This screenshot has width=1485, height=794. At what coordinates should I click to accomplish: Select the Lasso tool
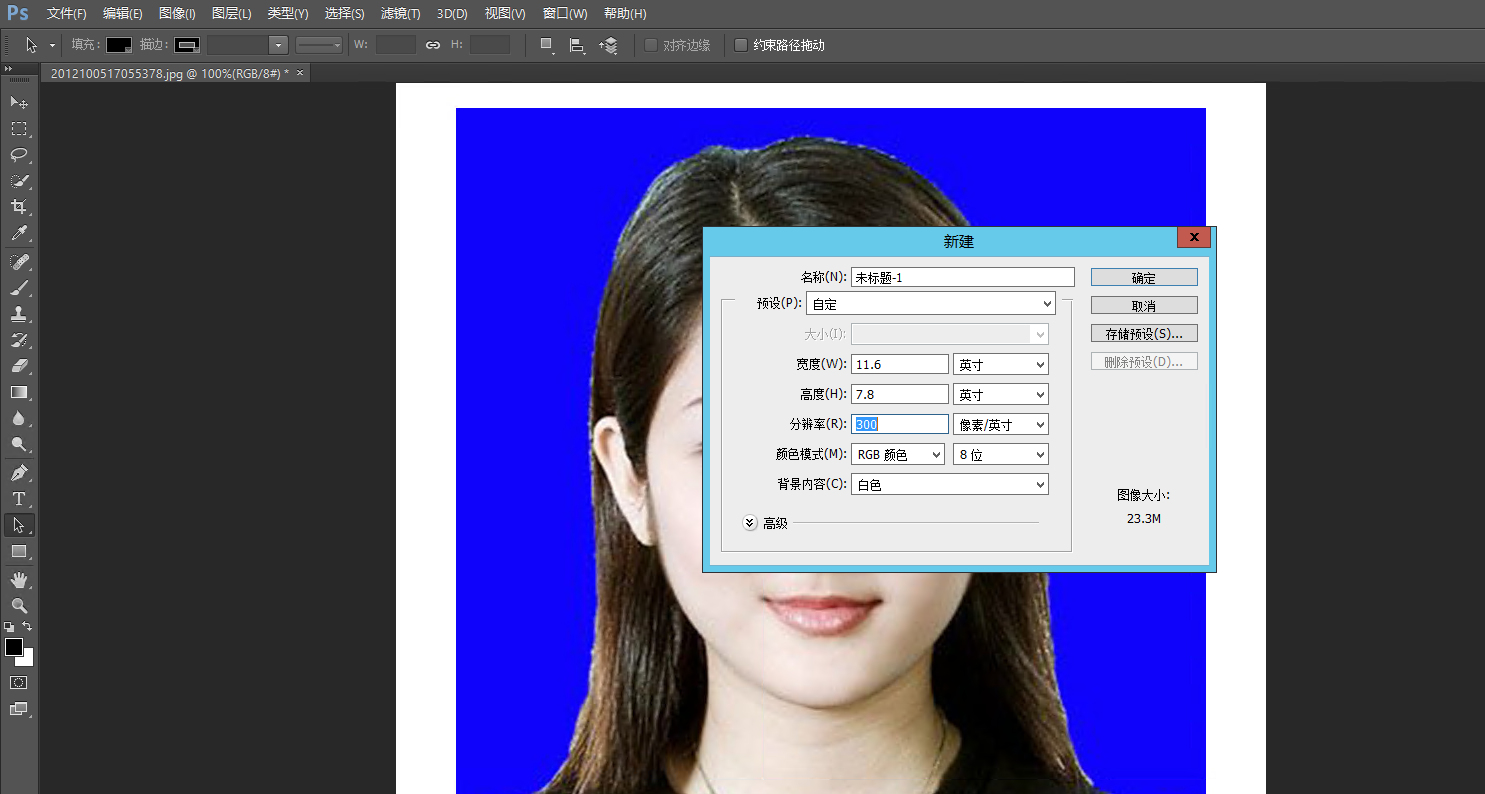coord(19,155)
